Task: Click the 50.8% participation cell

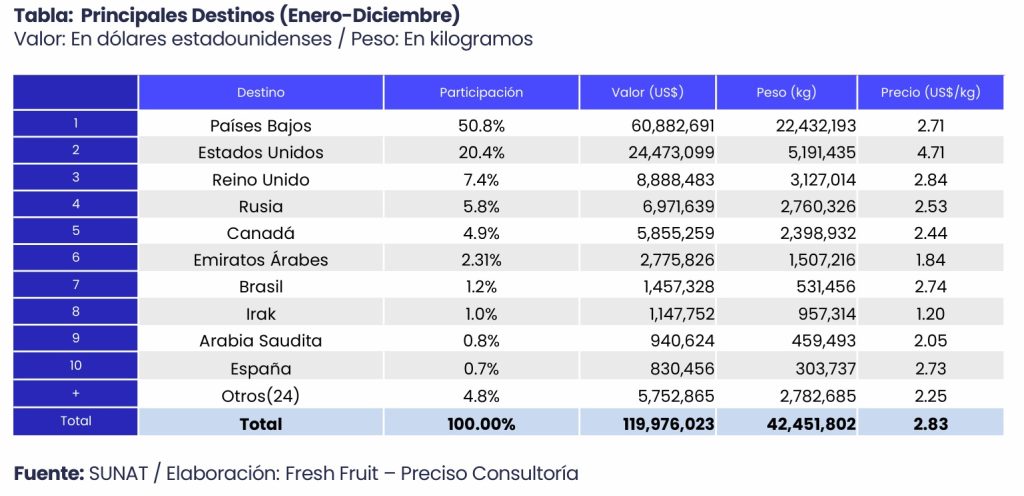Action: point(481,126)
